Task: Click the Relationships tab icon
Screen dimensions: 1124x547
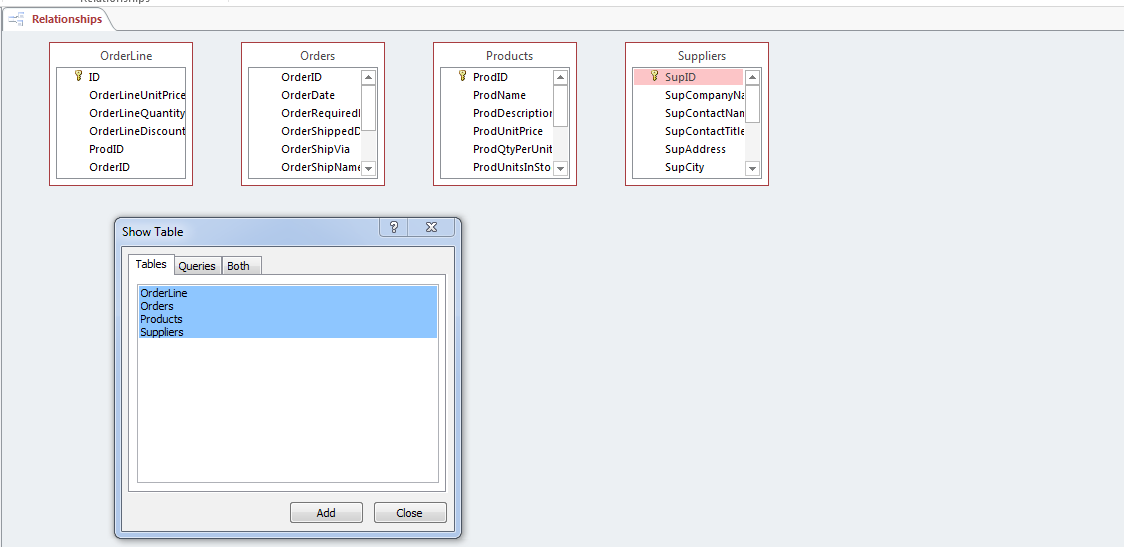Action: (x=16, y=19)
